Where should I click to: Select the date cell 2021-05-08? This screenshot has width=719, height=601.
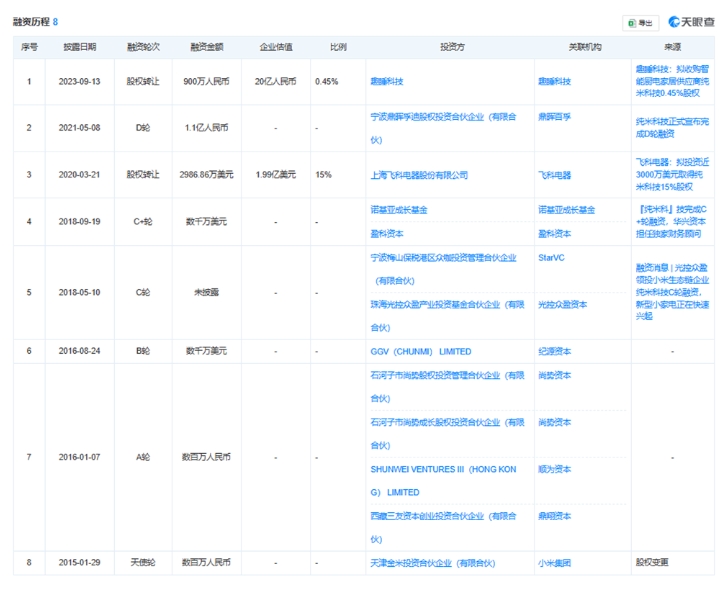(x=79, y=128)
